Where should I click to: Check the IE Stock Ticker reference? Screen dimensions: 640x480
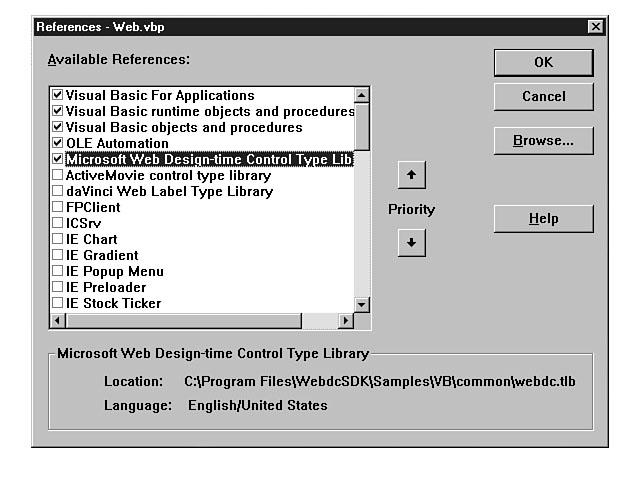tap(58, 304)
